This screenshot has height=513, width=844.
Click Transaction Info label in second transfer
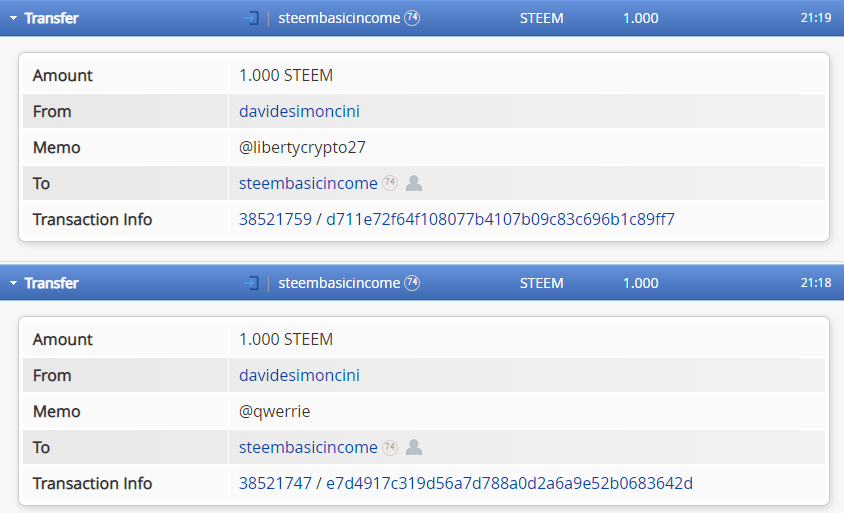click(x=93, y=483)
